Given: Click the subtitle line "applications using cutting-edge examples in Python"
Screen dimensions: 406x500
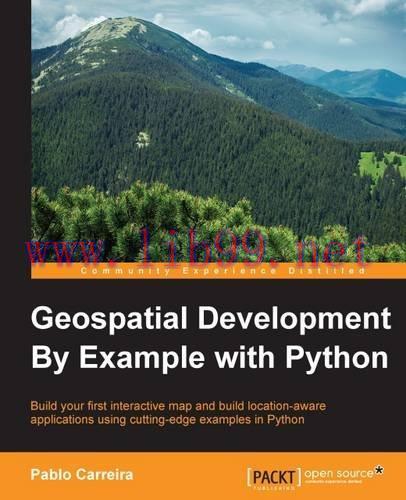Looking at the screenshot, I should pos(167,419).
